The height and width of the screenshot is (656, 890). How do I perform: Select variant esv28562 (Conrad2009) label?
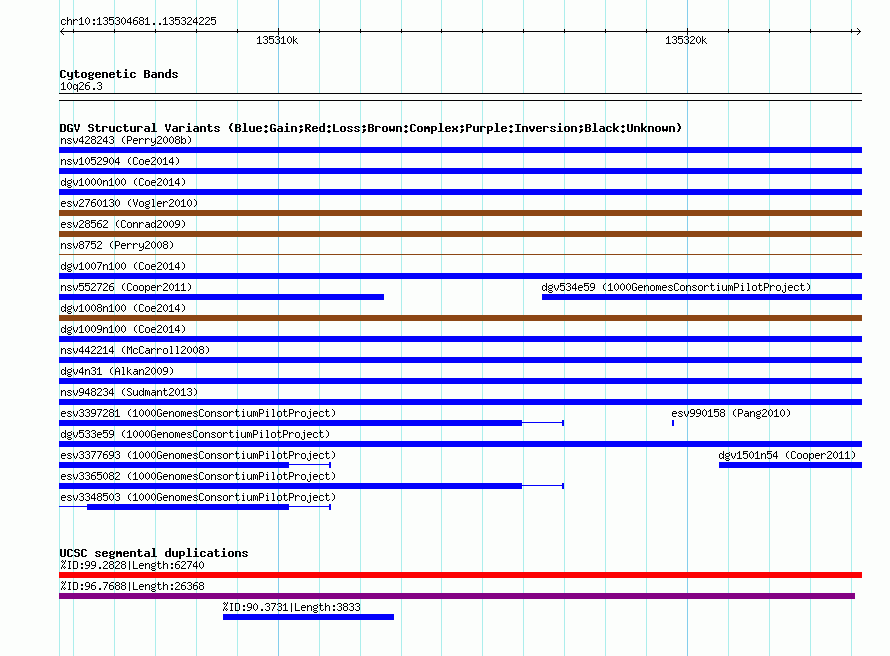tap(123, 224)
